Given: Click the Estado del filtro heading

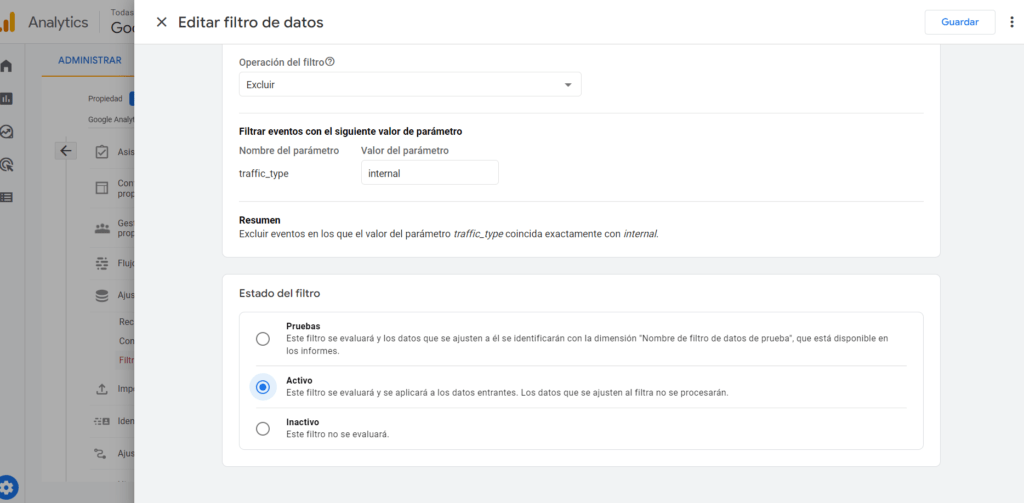Looking at the screenshot, I should click(x=280, y=294).
